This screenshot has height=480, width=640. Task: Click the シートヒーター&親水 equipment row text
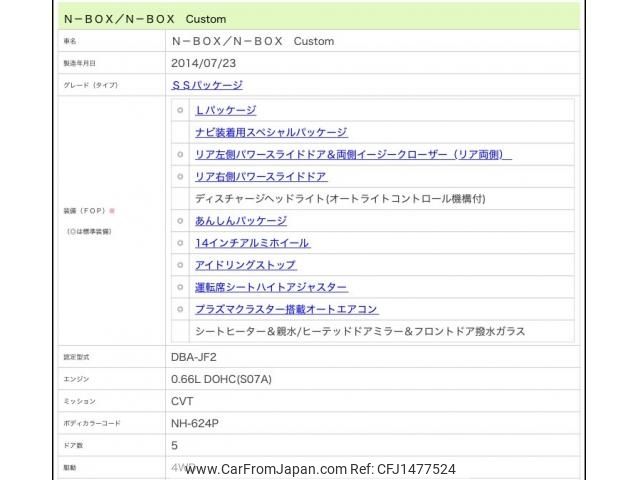coord(360,331)
